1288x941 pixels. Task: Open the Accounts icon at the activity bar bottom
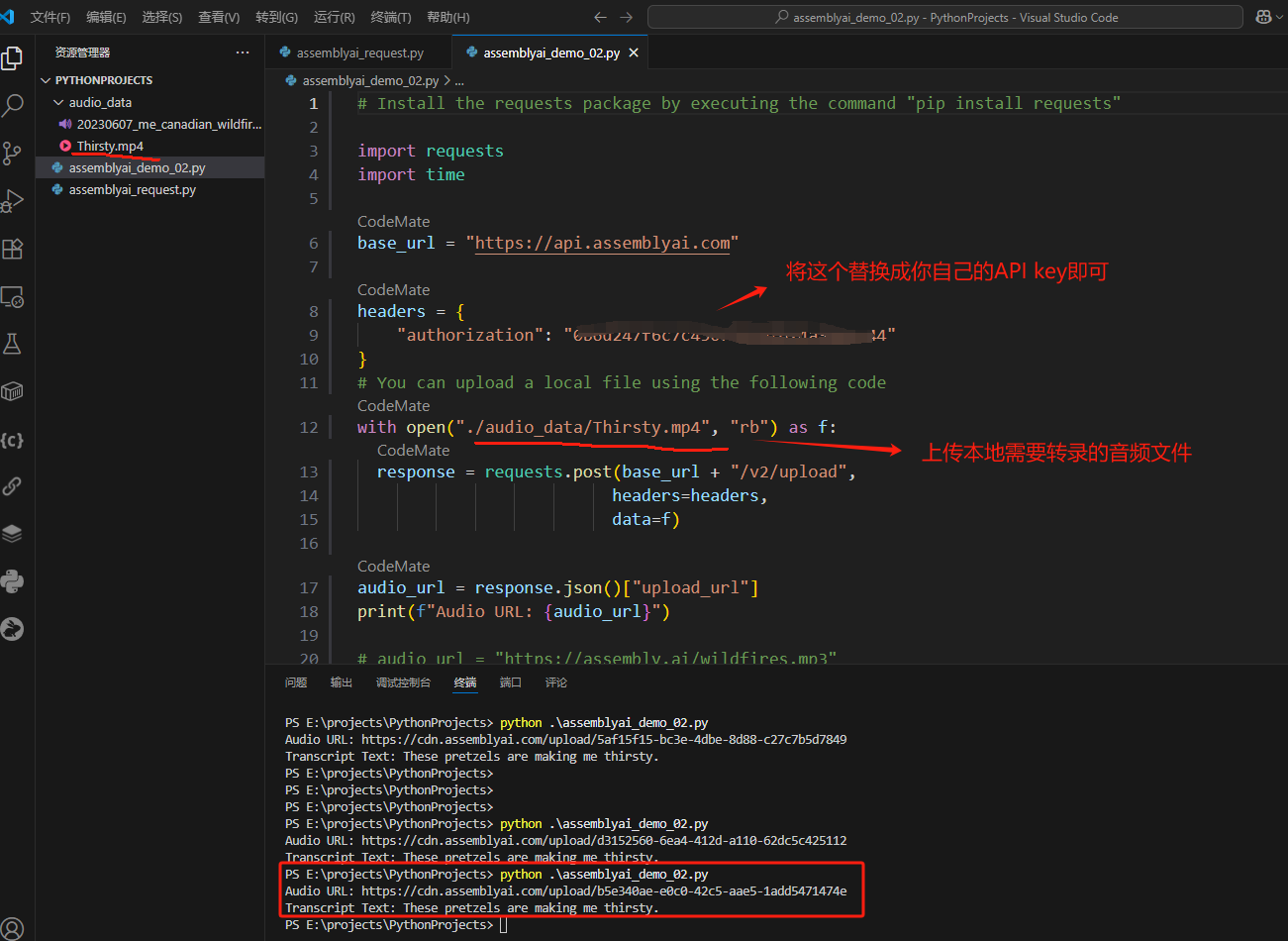(x=13, y=929)
